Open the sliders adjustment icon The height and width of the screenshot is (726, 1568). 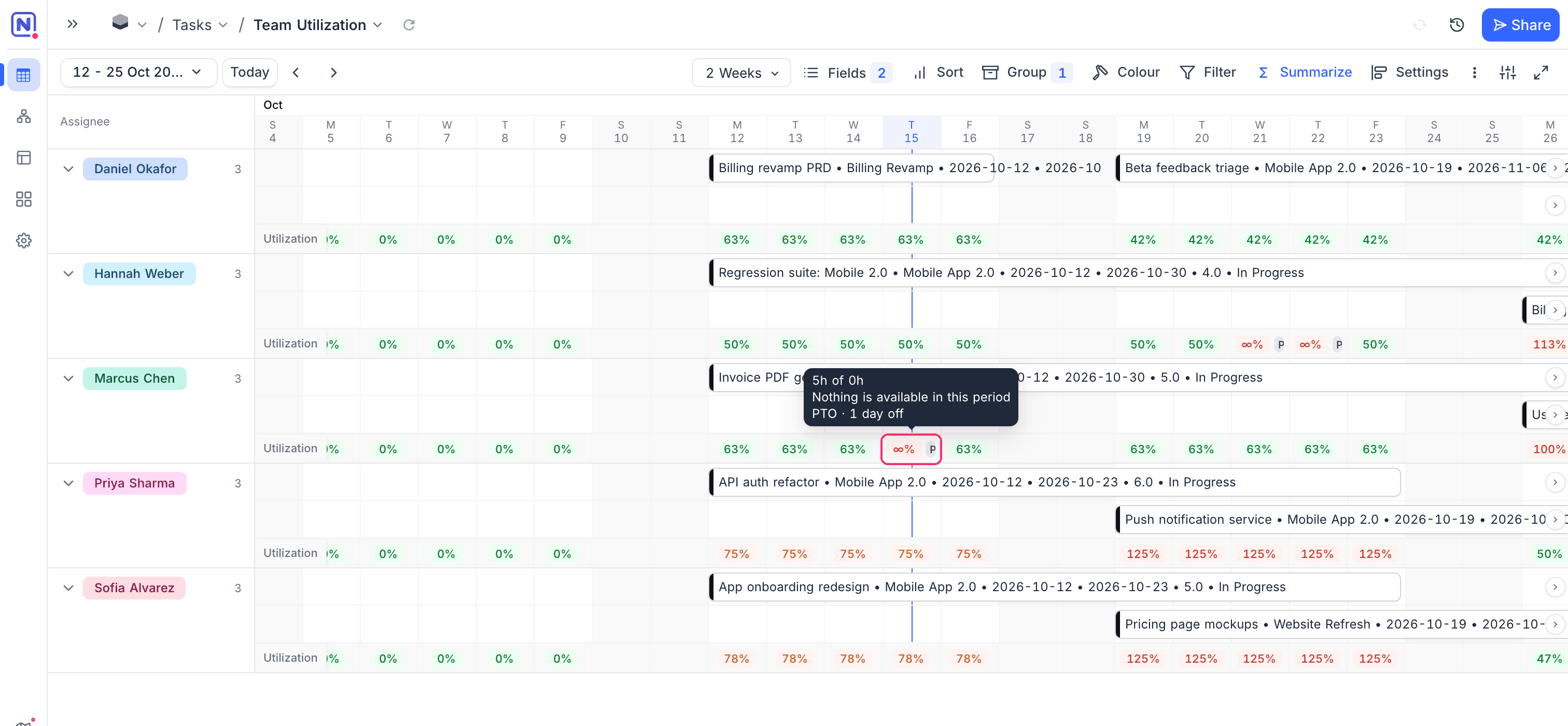(x=1508, y=73)
